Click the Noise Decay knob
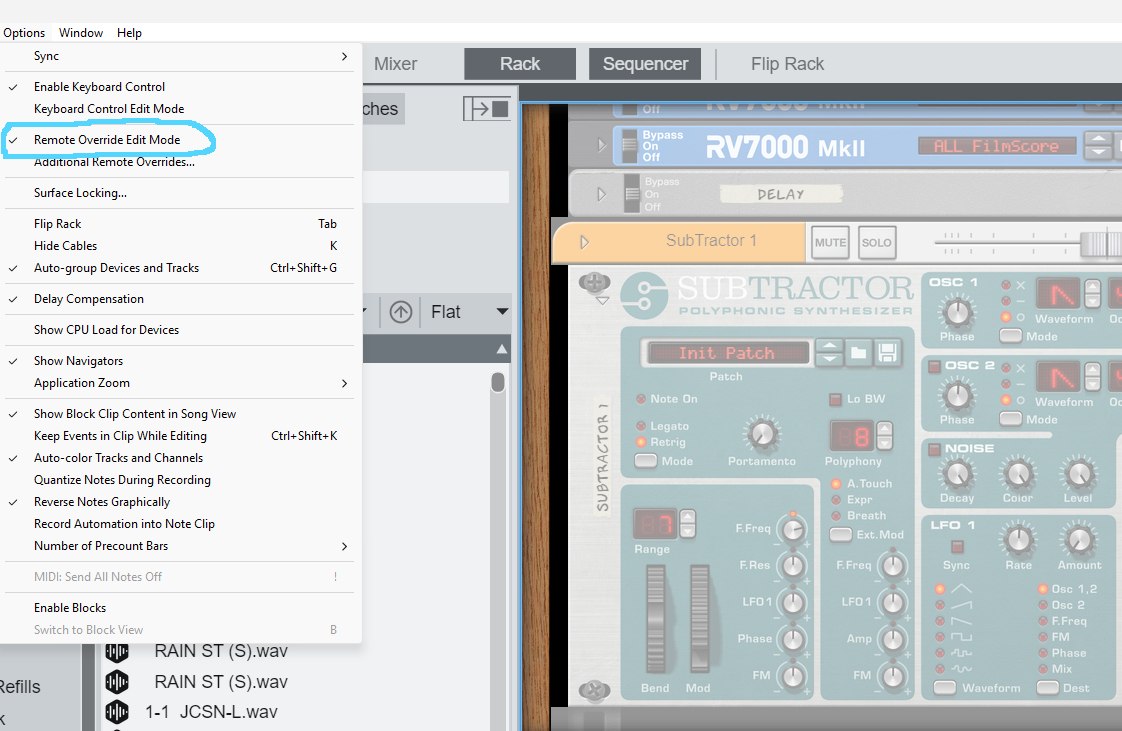The height and width of the screenshot is (731, 1122). click(957, 473)
